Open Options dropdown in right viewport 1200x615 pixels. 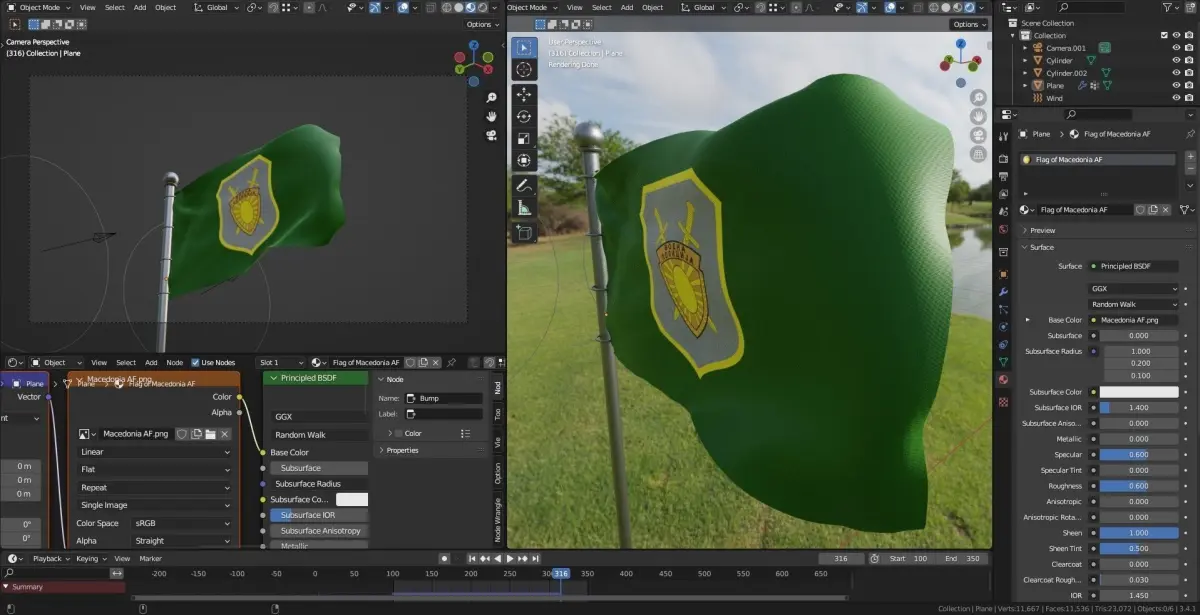point(968,24)
